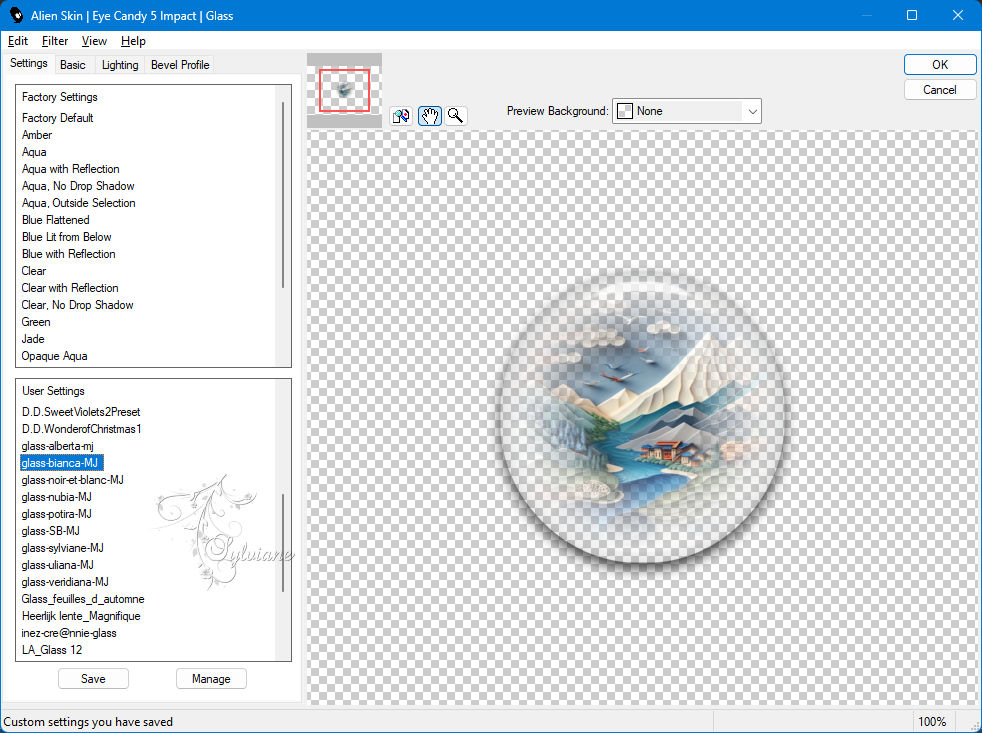Select the Opaque Aqua preset
The image size is (982, 733).
pos(54,356)
